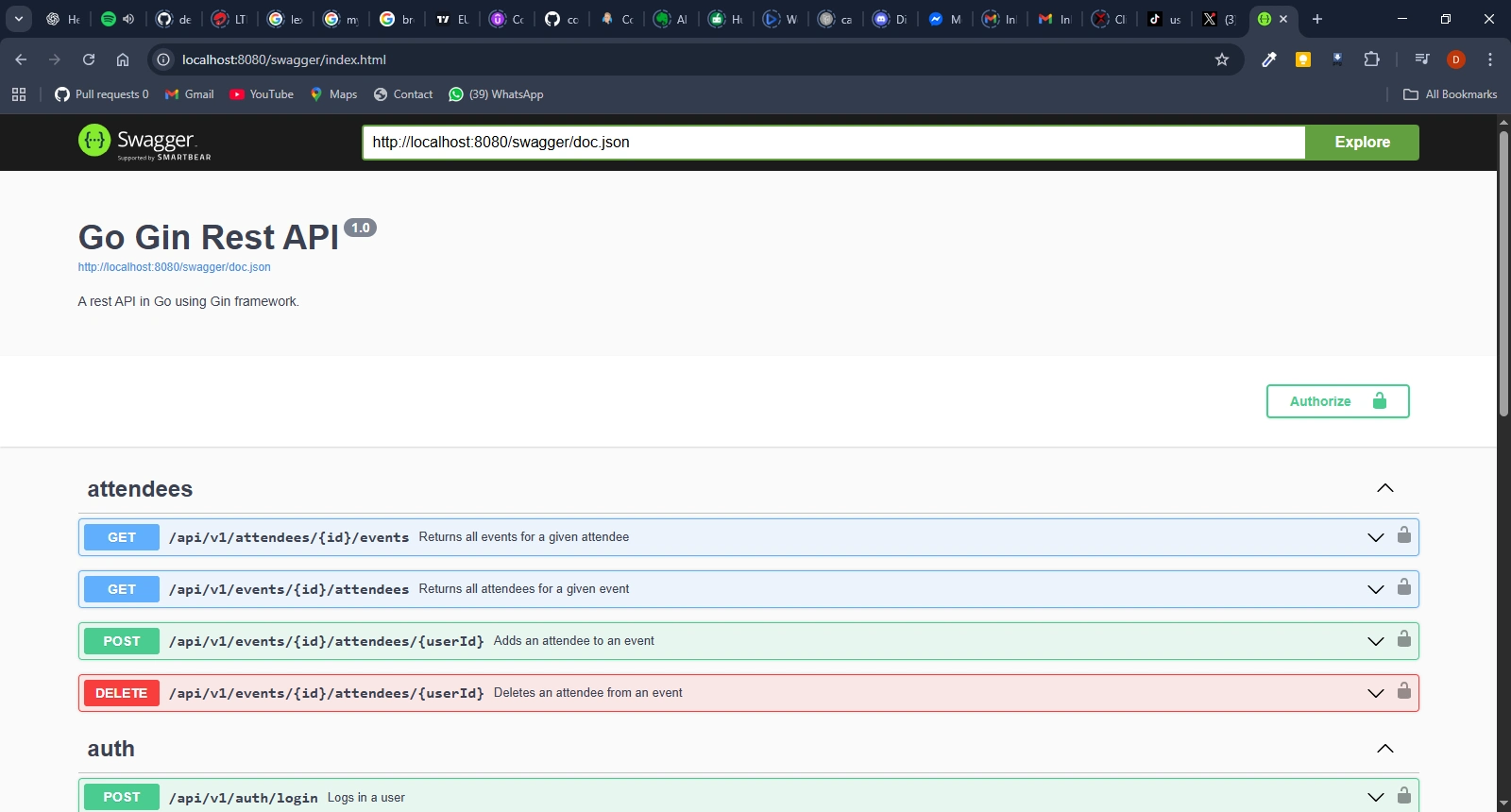Reload the Swagger page
Screen dimensions: 1511x812
(x=89, y=59)
